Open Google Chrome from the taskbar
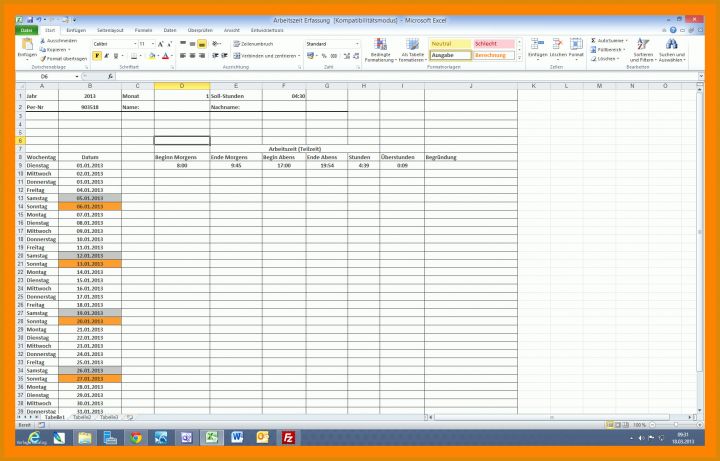 point(135,438)
